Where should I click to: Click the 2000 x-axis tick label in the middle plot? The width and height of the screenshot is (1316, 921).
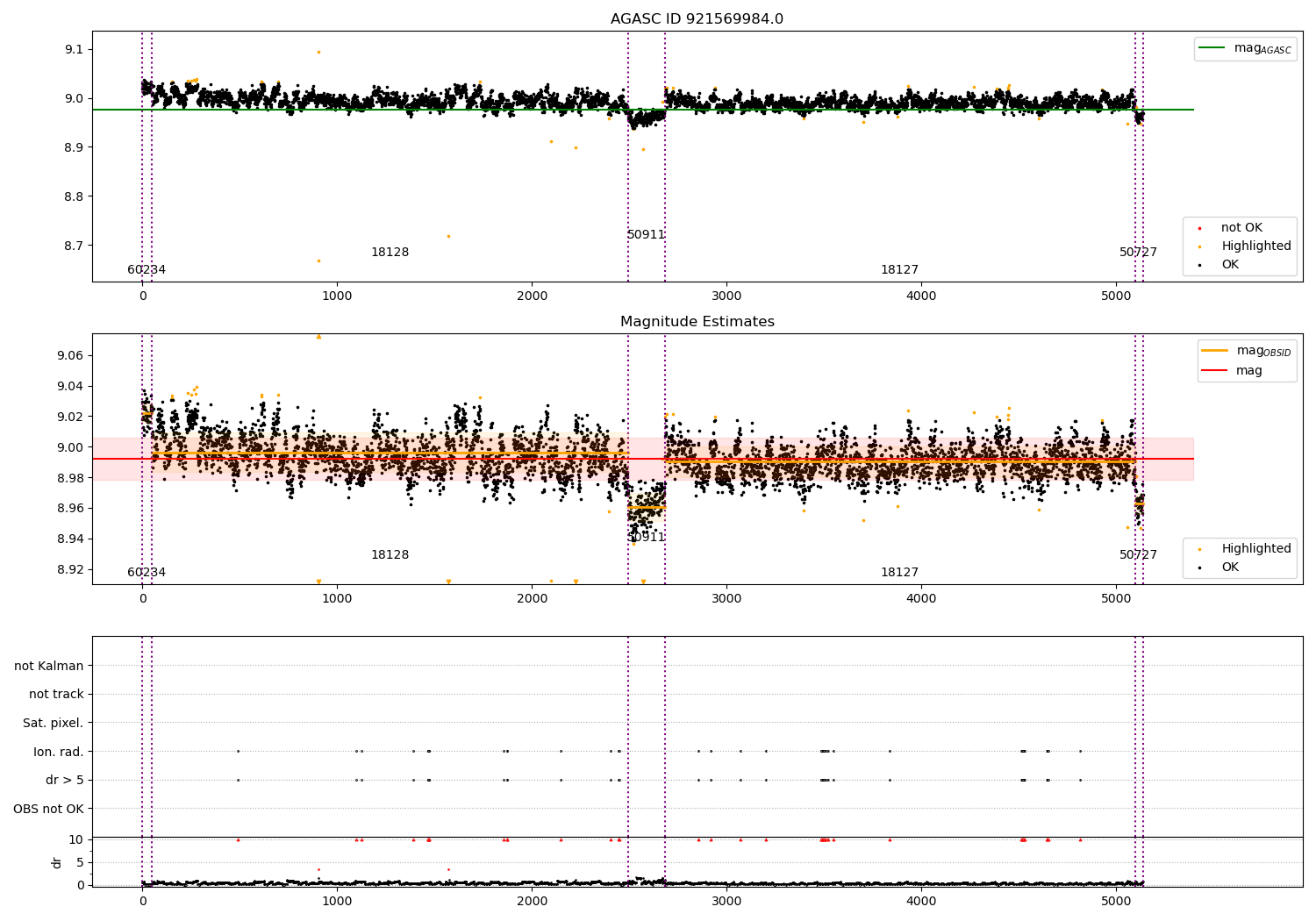point(532,598)
